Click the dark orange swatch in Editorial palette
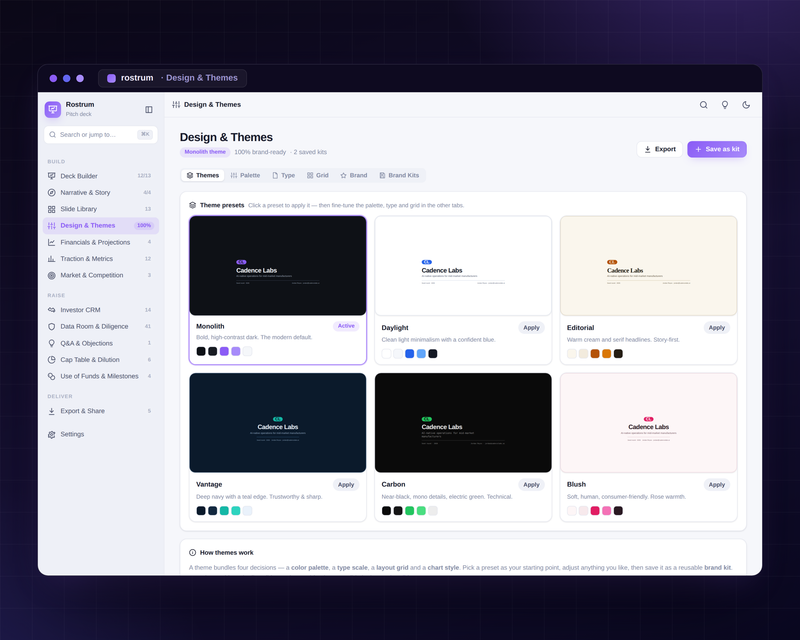This screenshot has width=800, height=640. coord(595,354)
